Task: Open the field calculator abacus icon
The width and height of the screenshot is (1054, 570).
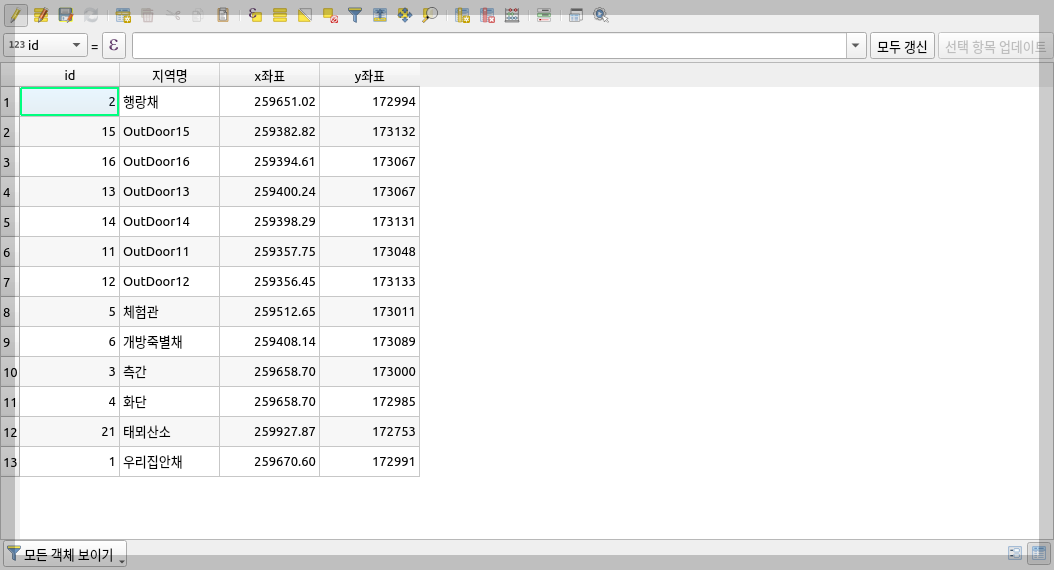Action: 512,15
